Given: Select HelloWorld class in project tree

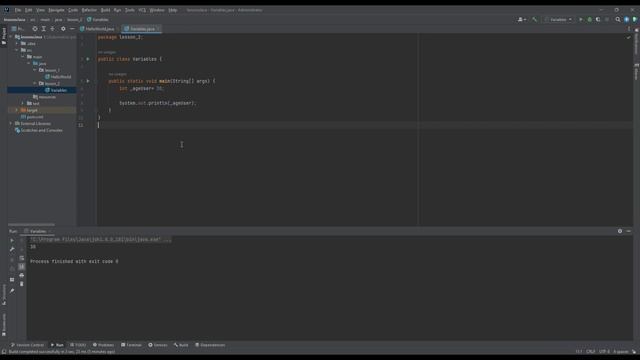Looking at the screenshot, I should coord(58,77).
